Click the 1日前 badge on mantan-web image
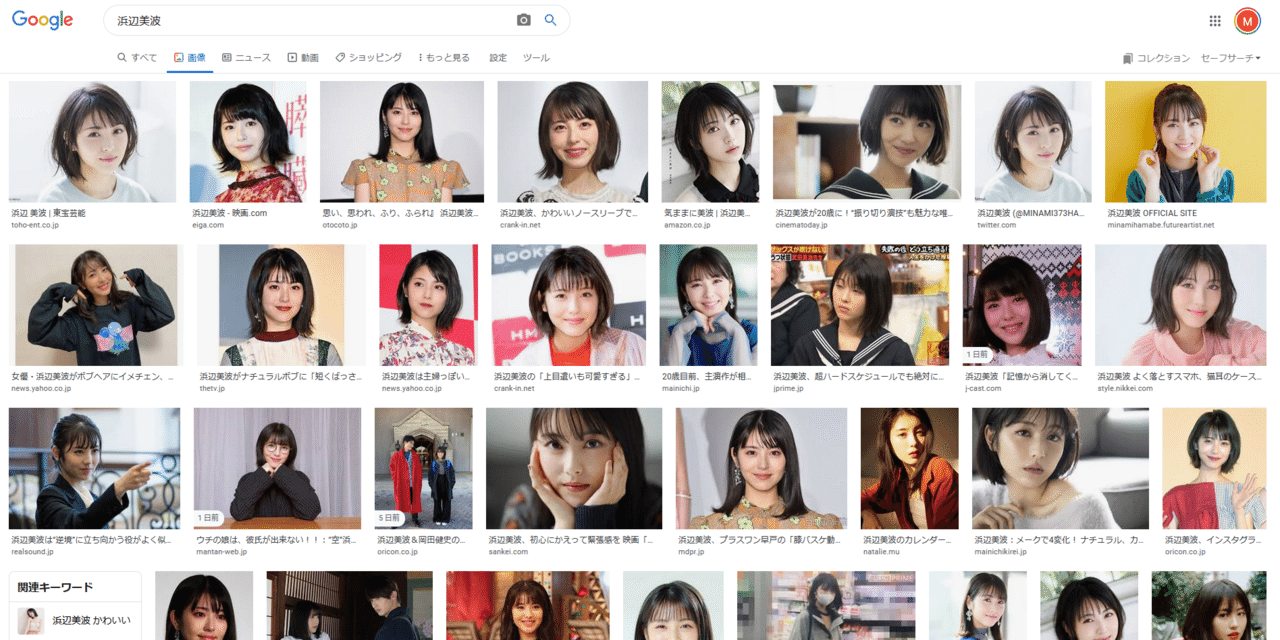 208,519
